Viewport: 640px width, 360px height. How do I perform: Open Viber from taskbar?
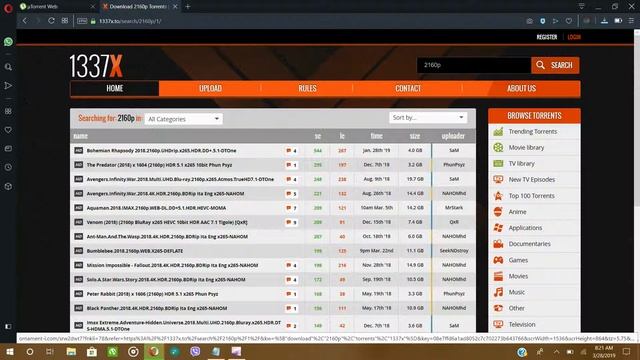(x=195, y=351)
